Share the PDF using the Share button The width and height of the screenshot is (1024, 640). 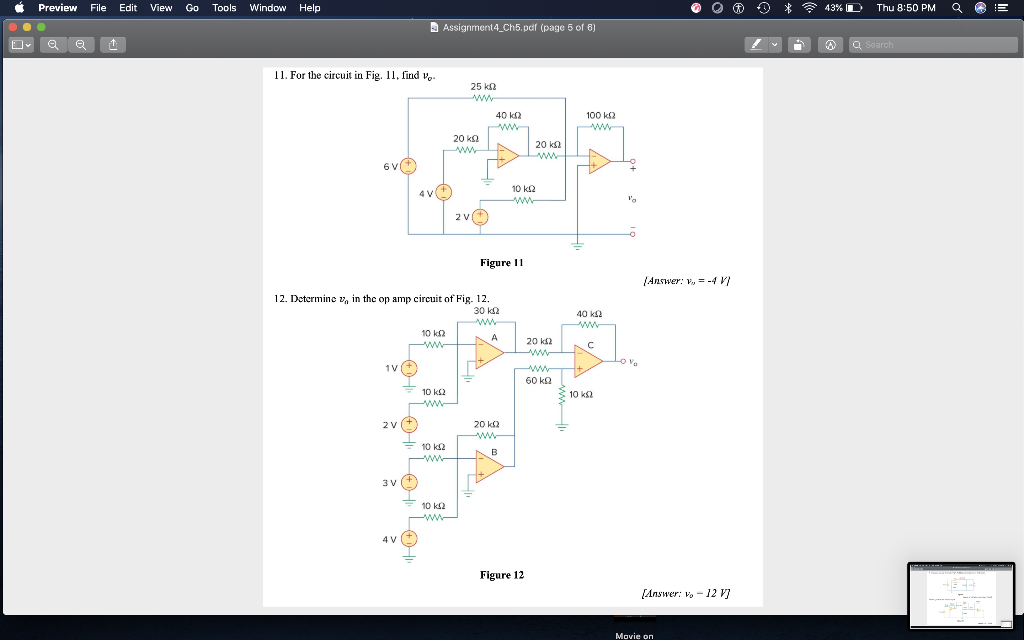click(113, 44)
